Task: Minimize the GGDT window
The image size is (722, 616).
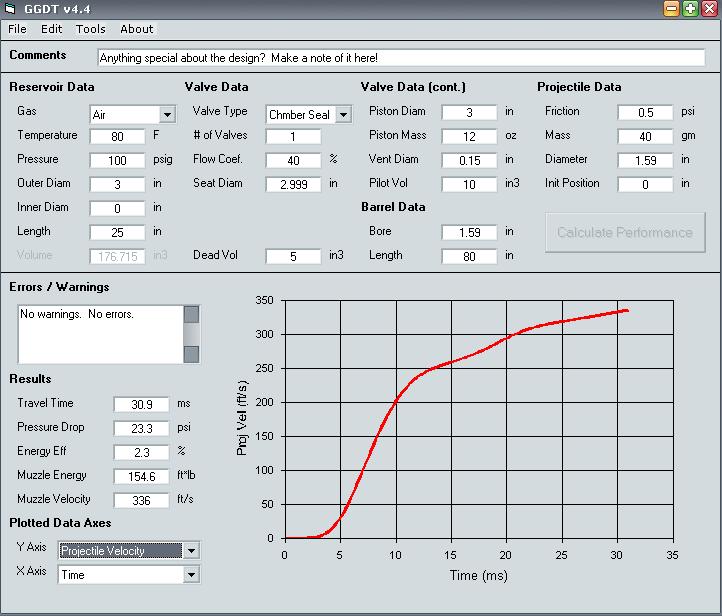Action: point(672,9)
